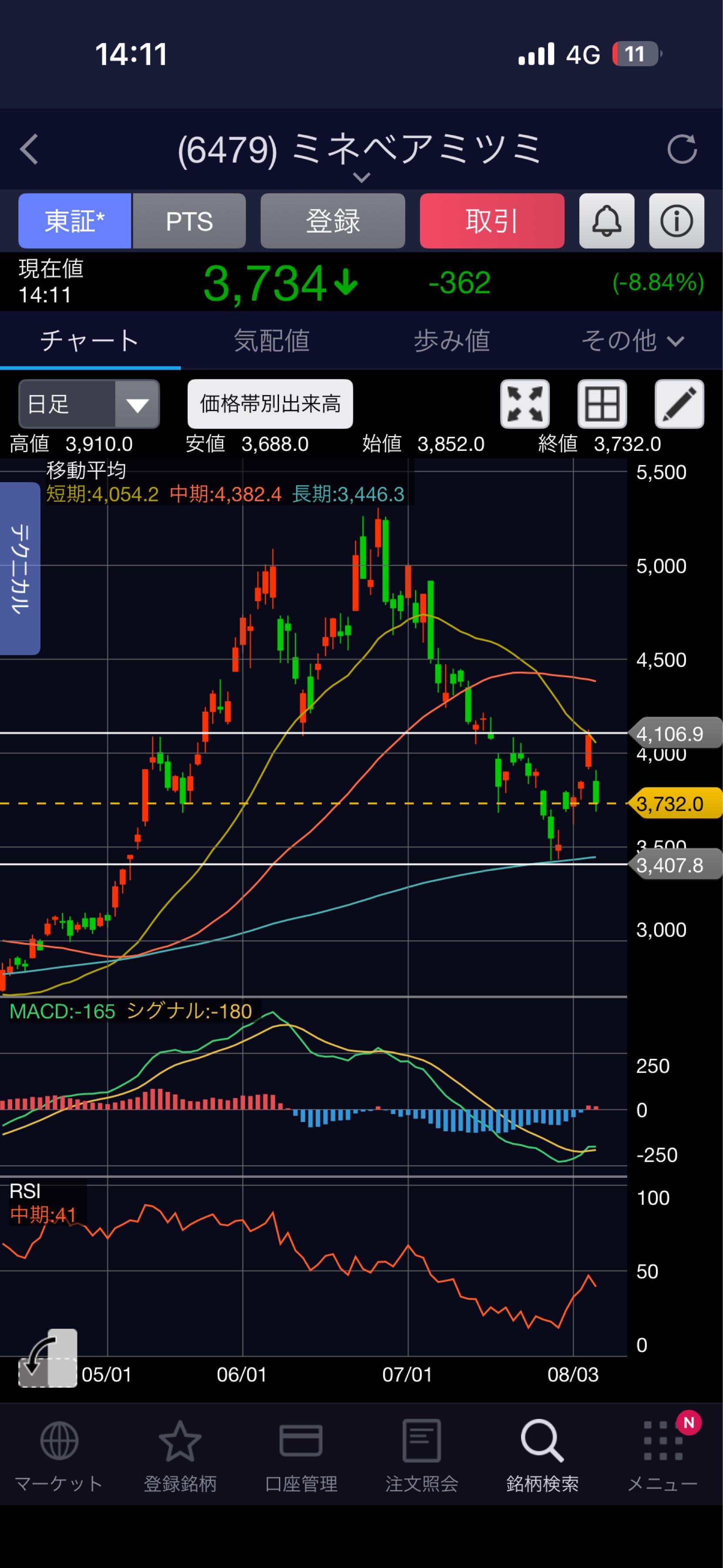
Task: Switch to the チャート tab
Action: tap(90, 340)
